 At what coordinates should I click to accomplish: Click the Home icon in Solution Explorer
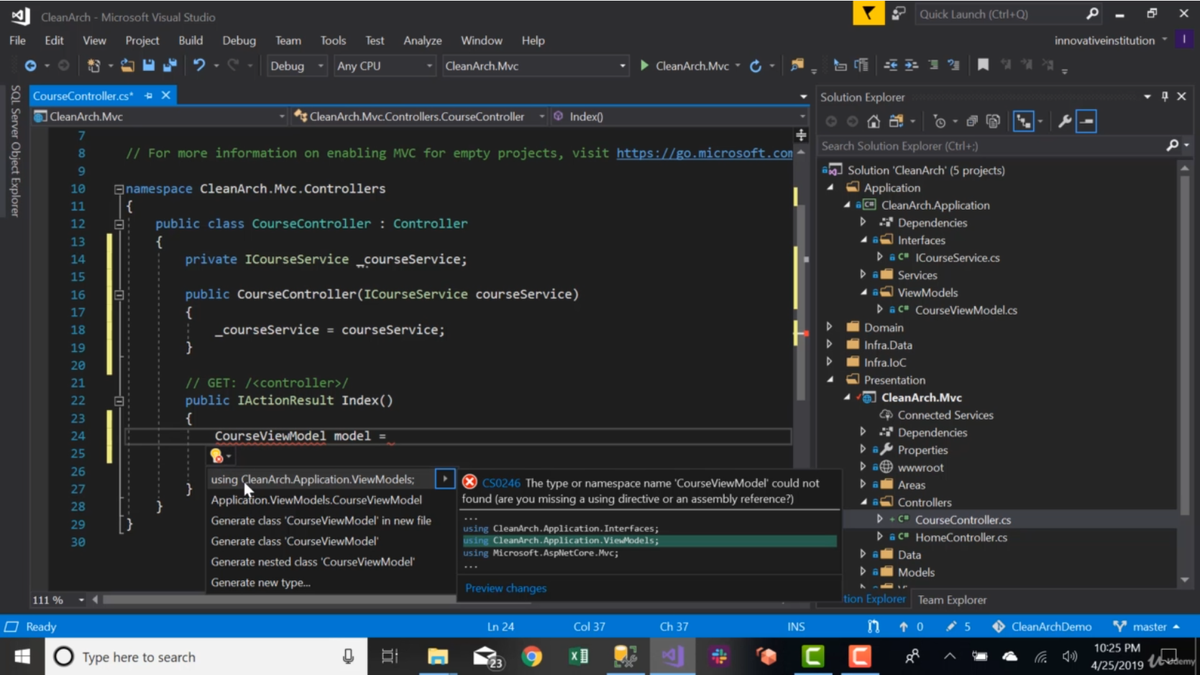pos(874,122)
